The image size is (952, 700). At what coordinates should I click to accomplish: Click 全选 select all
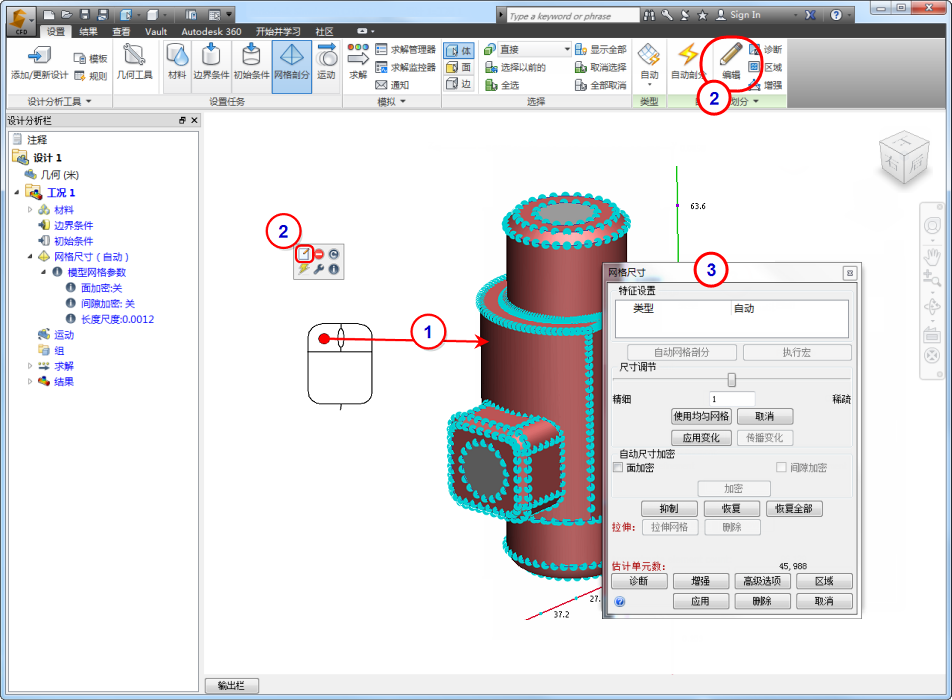click(x=502, y=86)
